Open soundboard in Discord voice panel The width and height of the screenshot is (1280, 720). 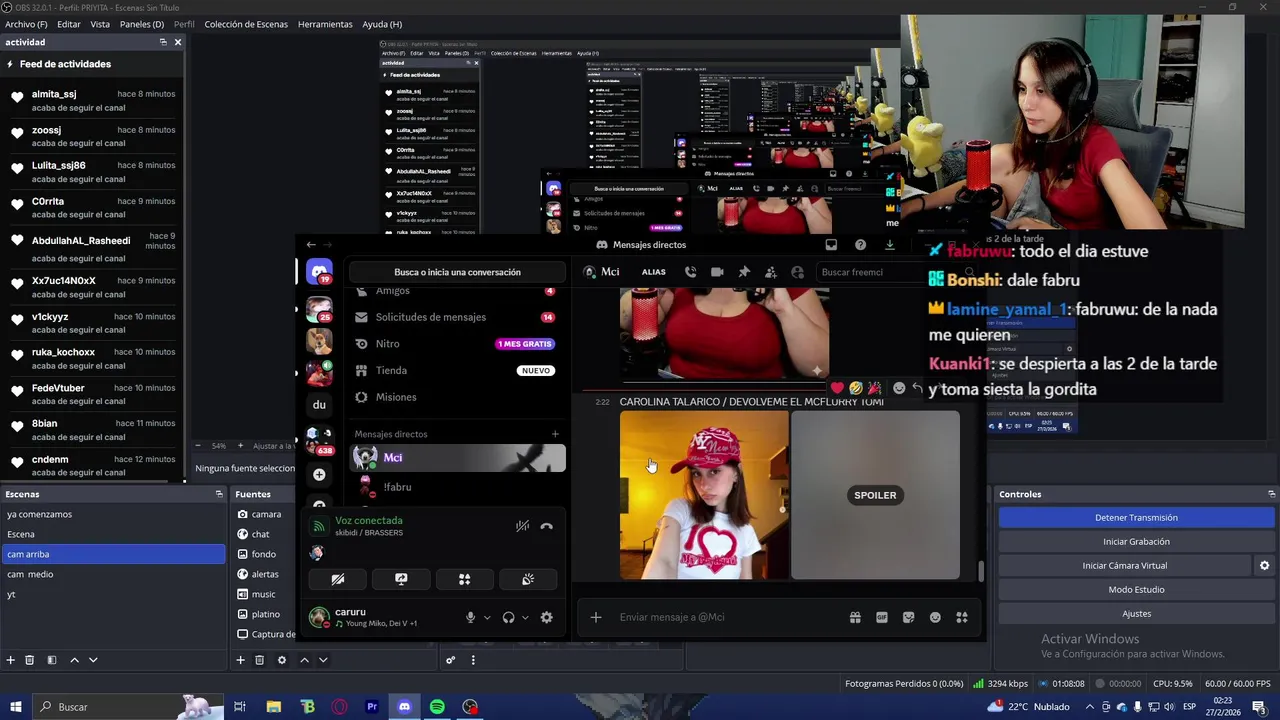528,579
